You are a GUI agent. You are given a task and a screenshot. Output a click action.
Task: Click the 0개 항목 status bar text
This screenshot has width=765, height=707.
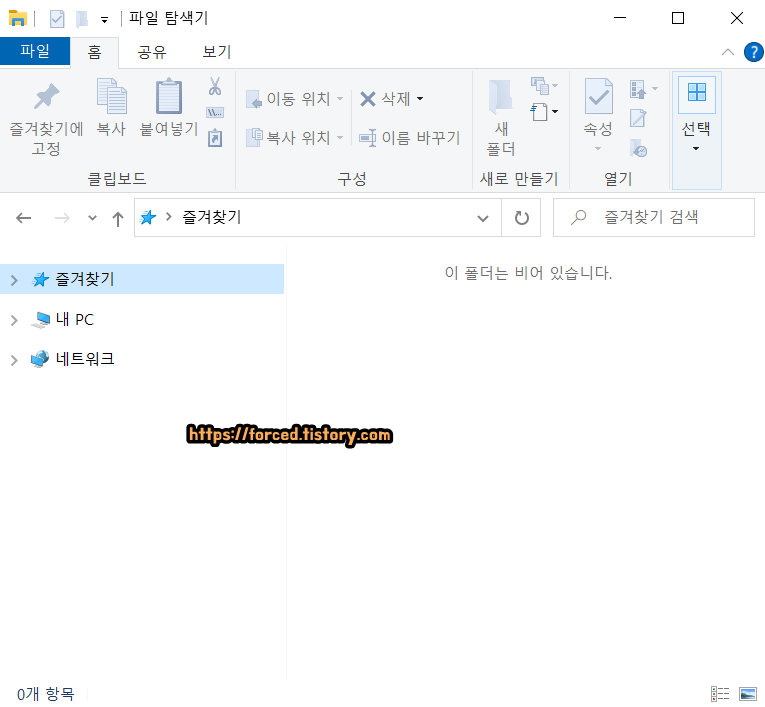(46, 693)
